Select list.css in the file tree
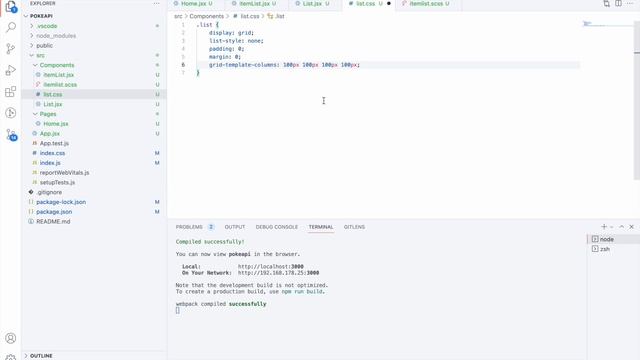 [53, 94]
